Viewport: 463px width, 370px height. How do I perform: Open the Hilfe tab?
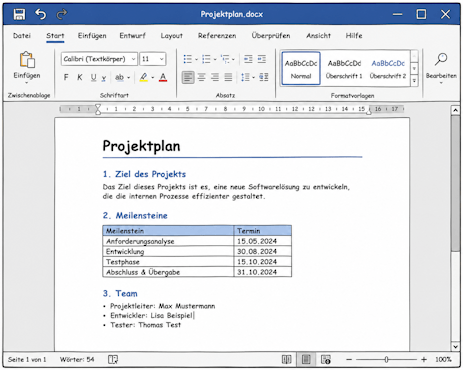[354, 36]
